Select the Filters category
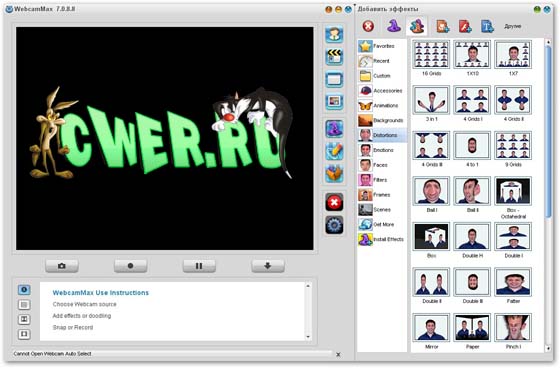 [x=382, y=180]
